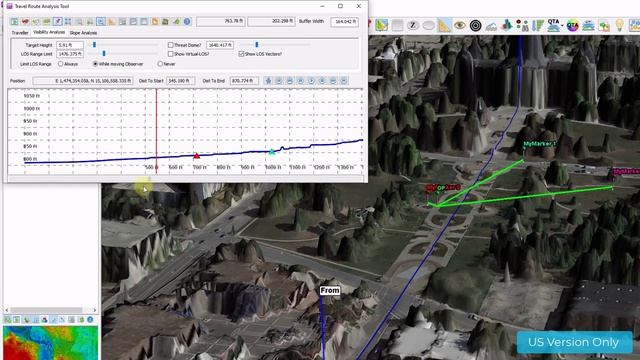Click the dark green save icon in Travel Route toolbar
The image size is (640, 360).
(x=165, y=22)
